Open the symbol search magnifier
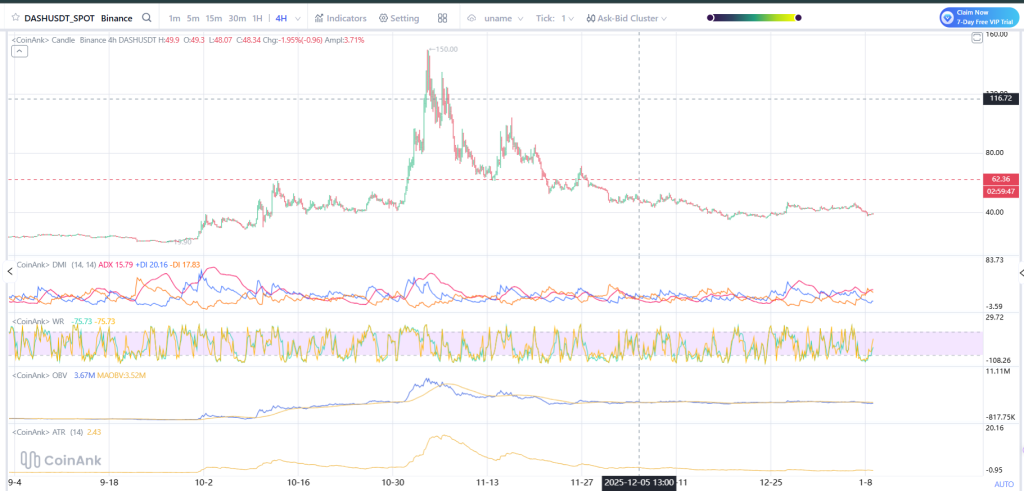Image resolution: width=1024 pixels, height=491 pixels. point(148,18)
